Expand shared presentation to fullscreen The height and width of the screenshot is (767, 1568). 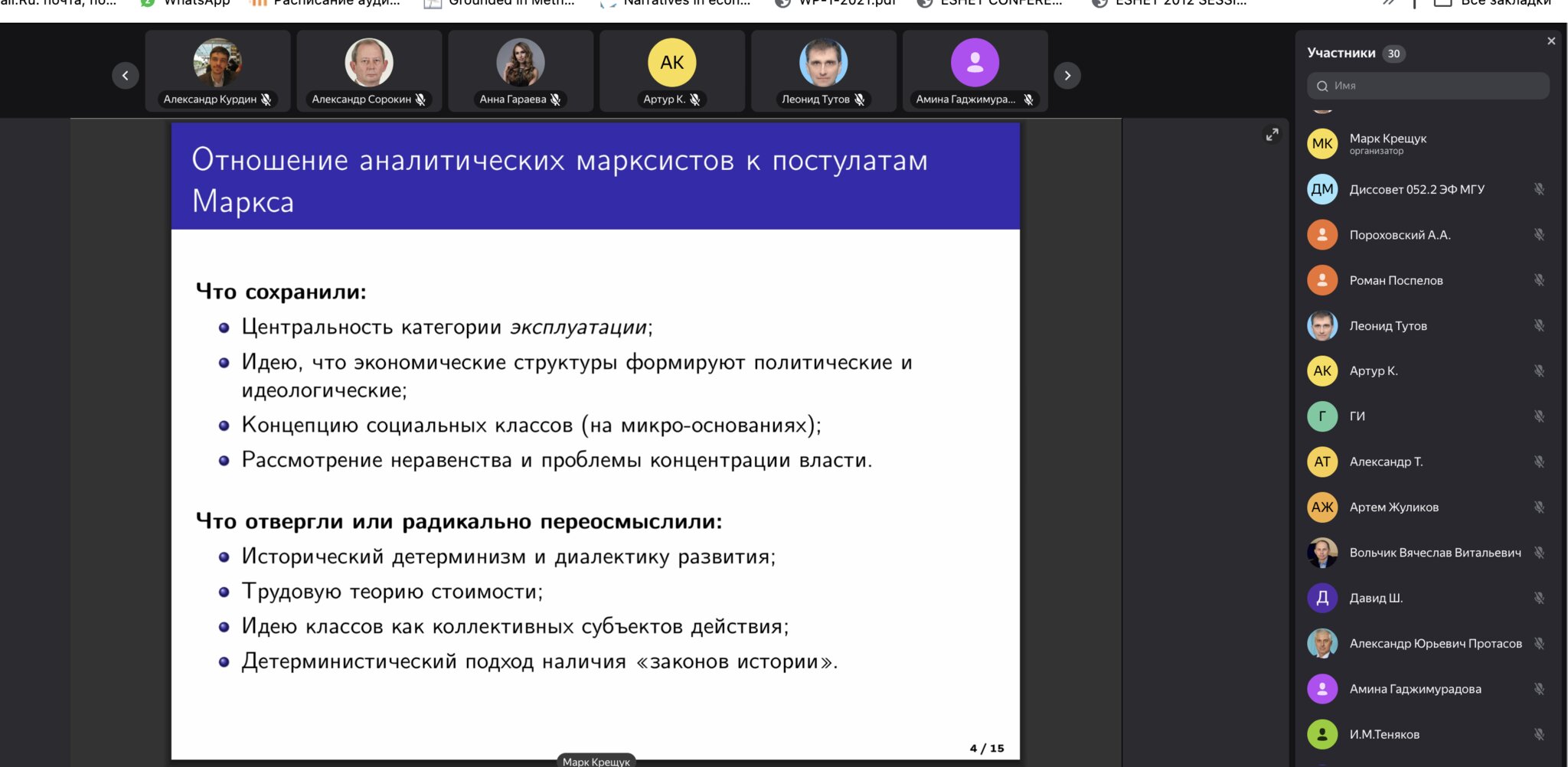click(1272, 135)
